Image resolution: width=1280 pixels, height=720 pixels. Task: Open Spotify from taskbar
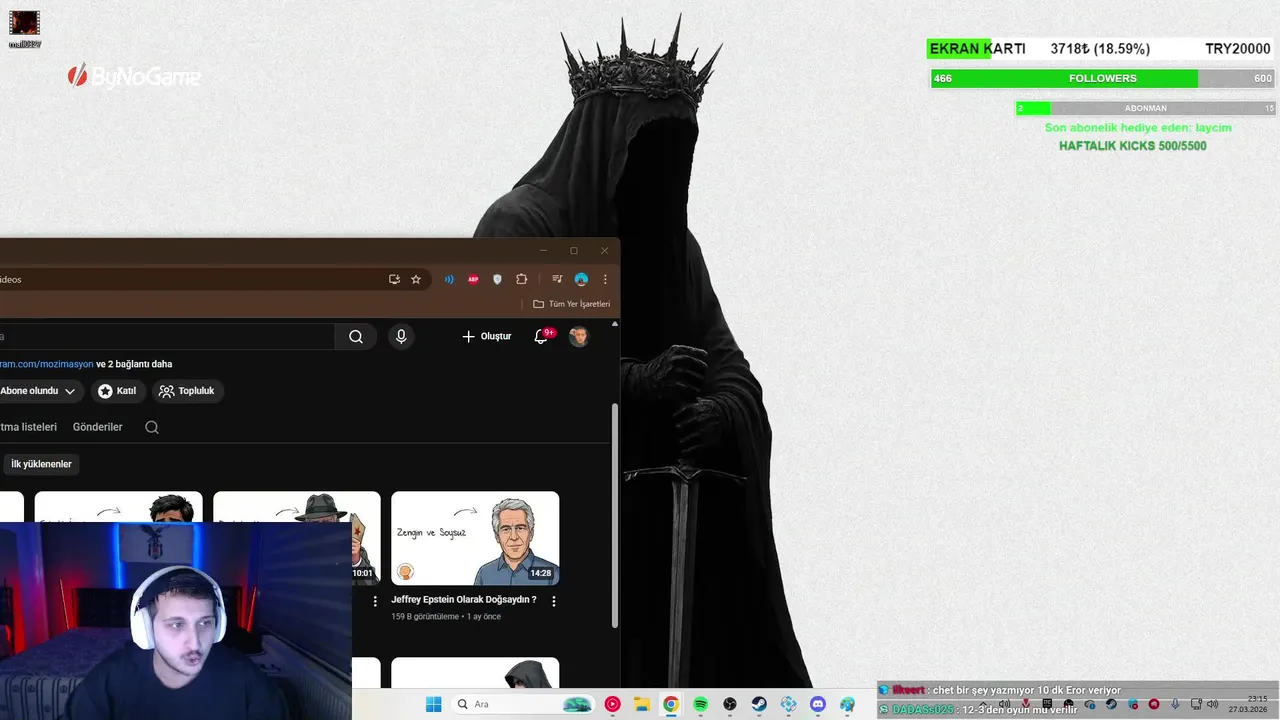click(700, 704)
